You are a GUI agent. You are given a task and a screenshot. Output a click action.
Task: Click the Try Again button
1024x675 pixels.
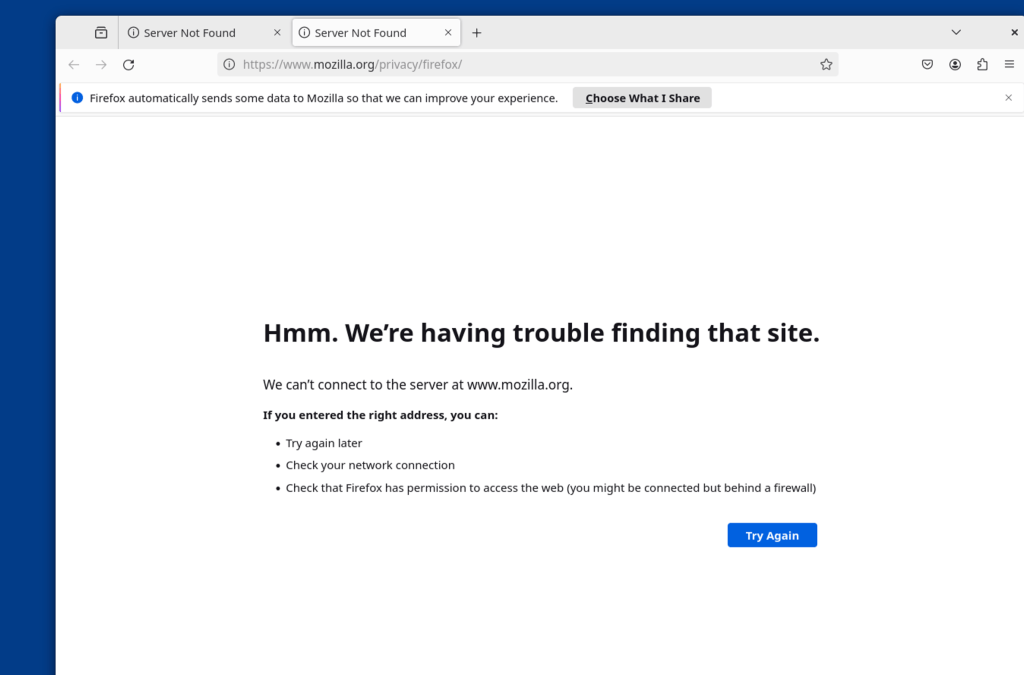coord(772,535)
